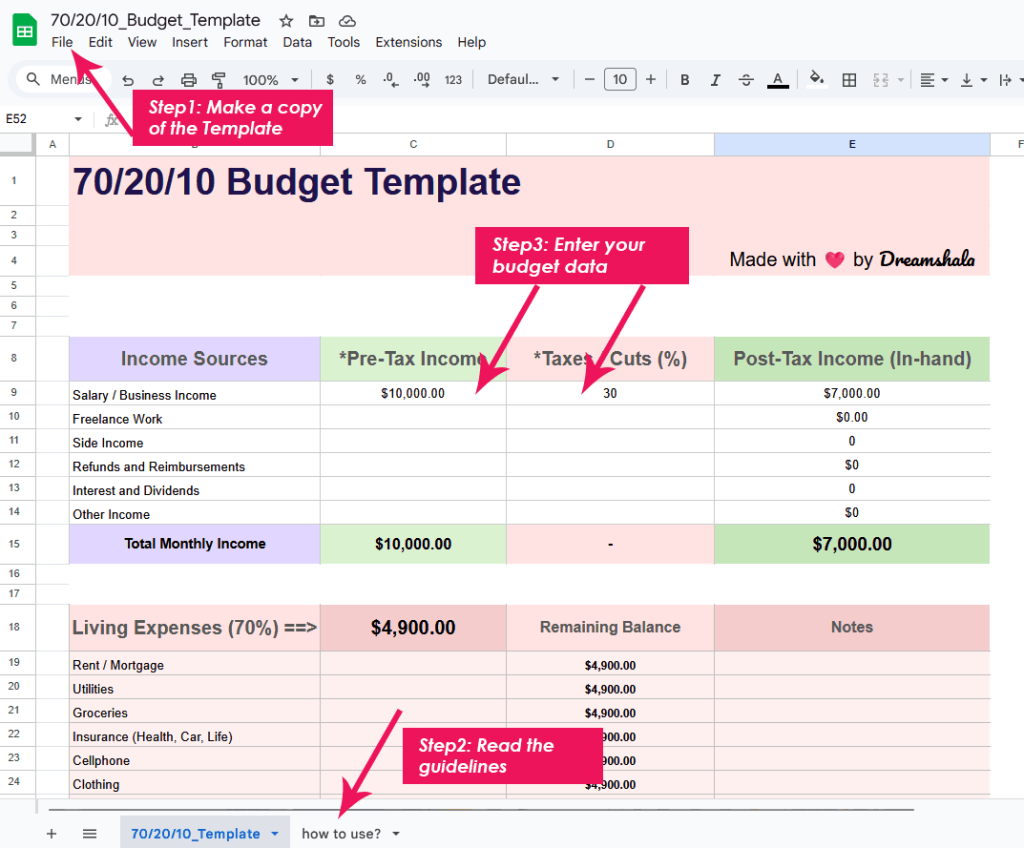Add a new sheet with the plus icon

[x=50, y=833]
